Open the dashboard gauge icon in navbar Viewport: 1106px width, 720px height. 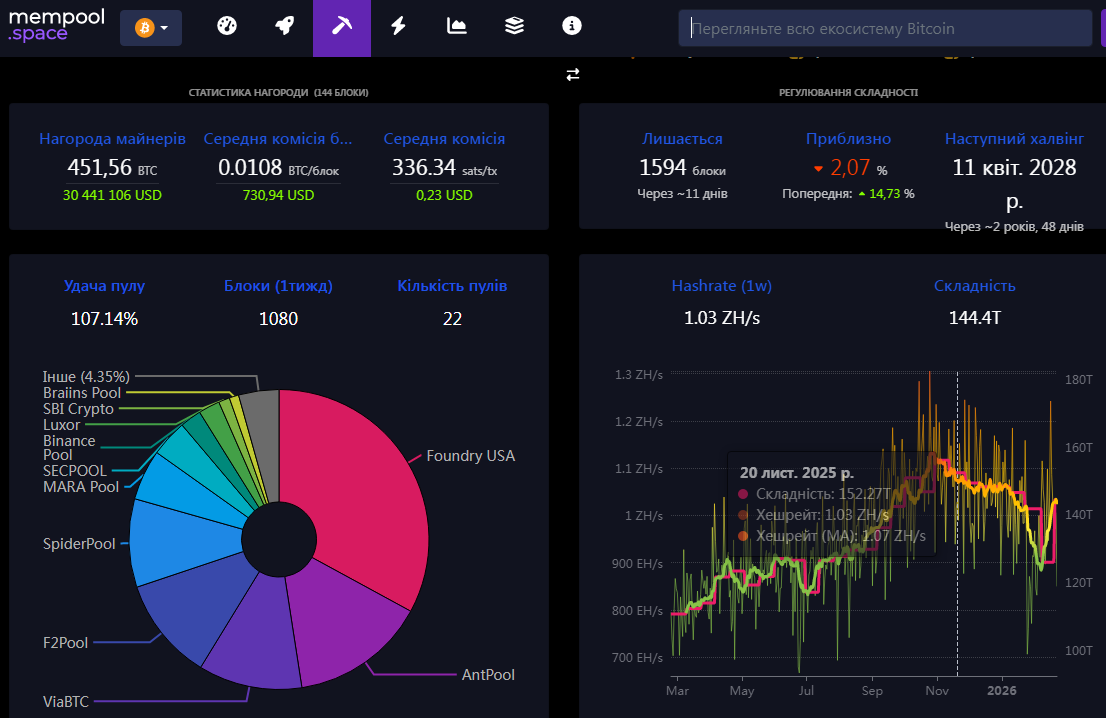pos(227,27)
